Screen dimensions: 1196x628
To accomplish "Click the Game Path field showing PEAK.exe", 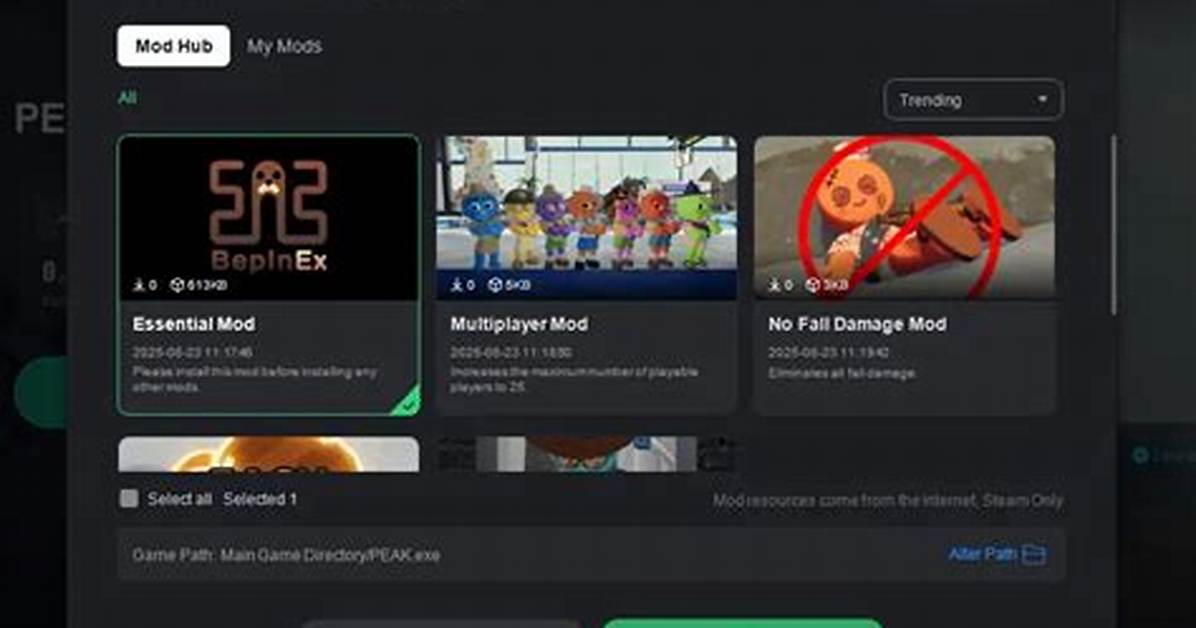I will [590, 555].
